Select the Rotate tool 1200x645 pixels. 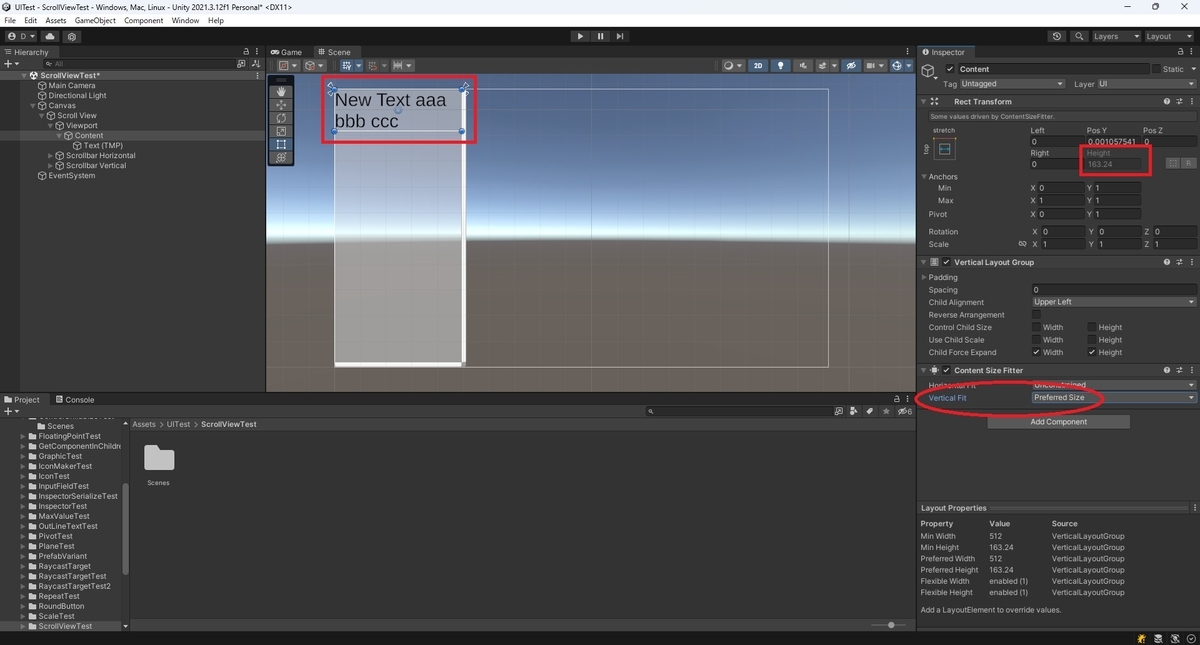pos(281,118)
